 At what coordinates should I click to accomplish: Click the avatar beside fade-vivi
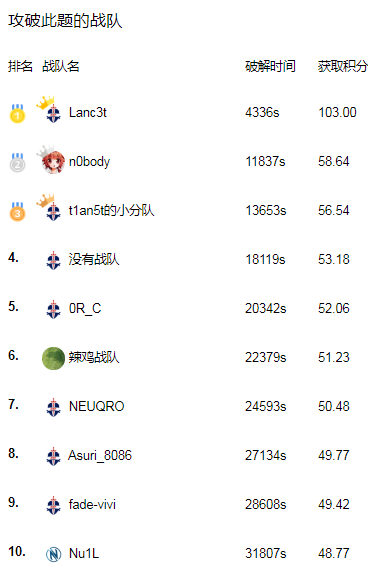(x=54, y=506)
